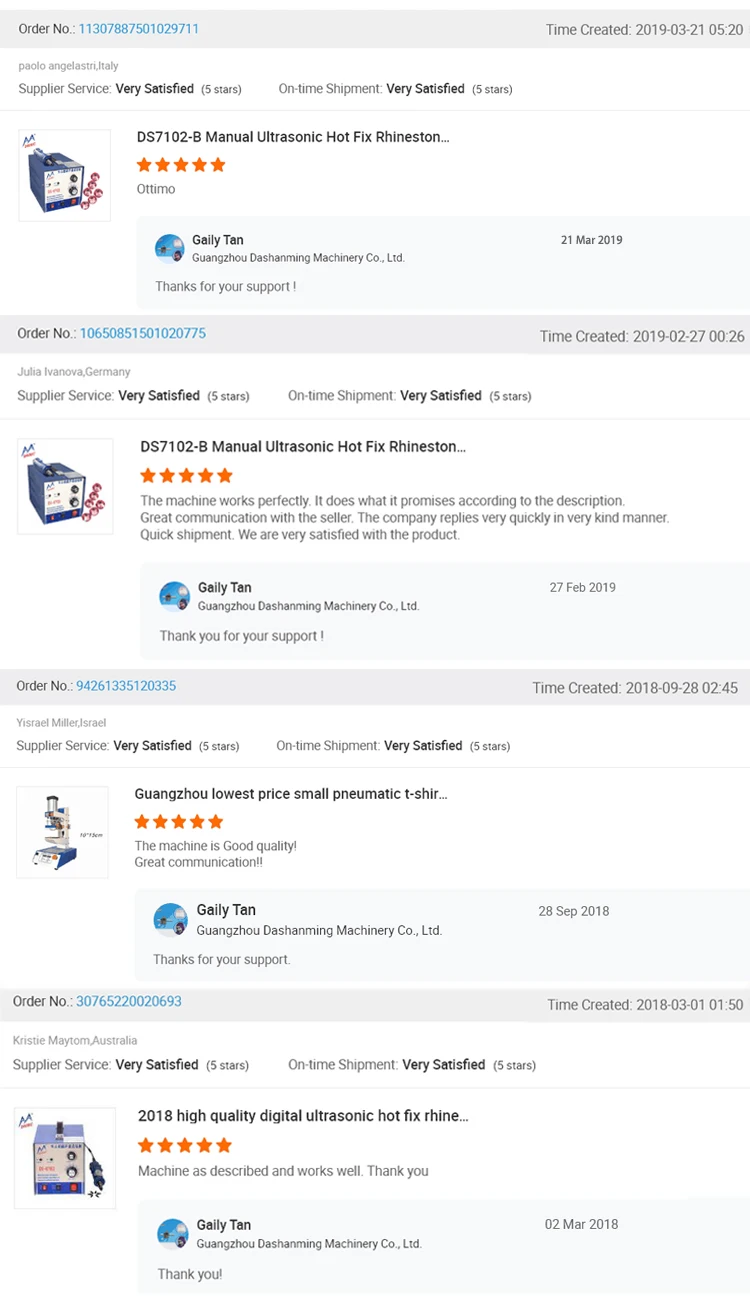Image resolution: width=750 pixels, height=1296 pixels.
Task: Click Gaily Tan's avatar on 28 Sep 2018 reply
Action: click(170, 919)
